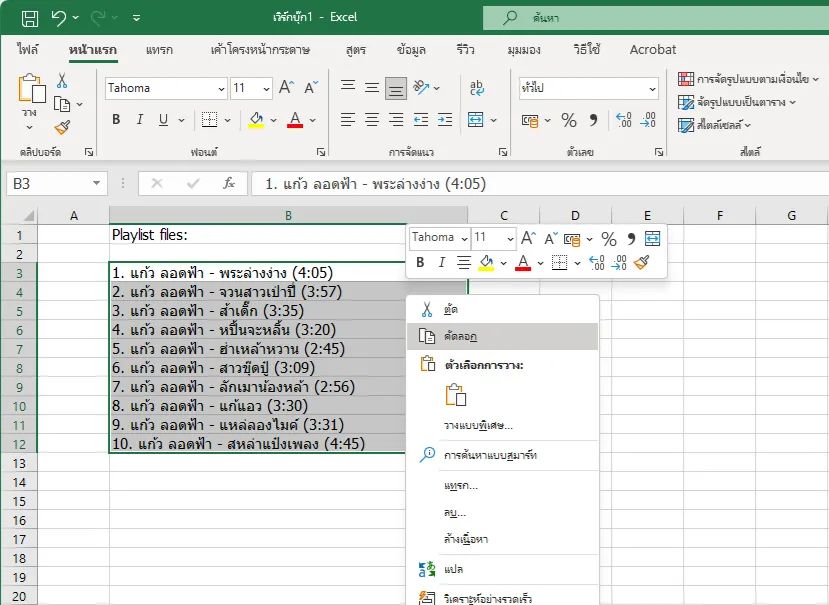Click the Wrap Text icon
829x605 pixels.
pyautogui.click(x=476, y=87)
